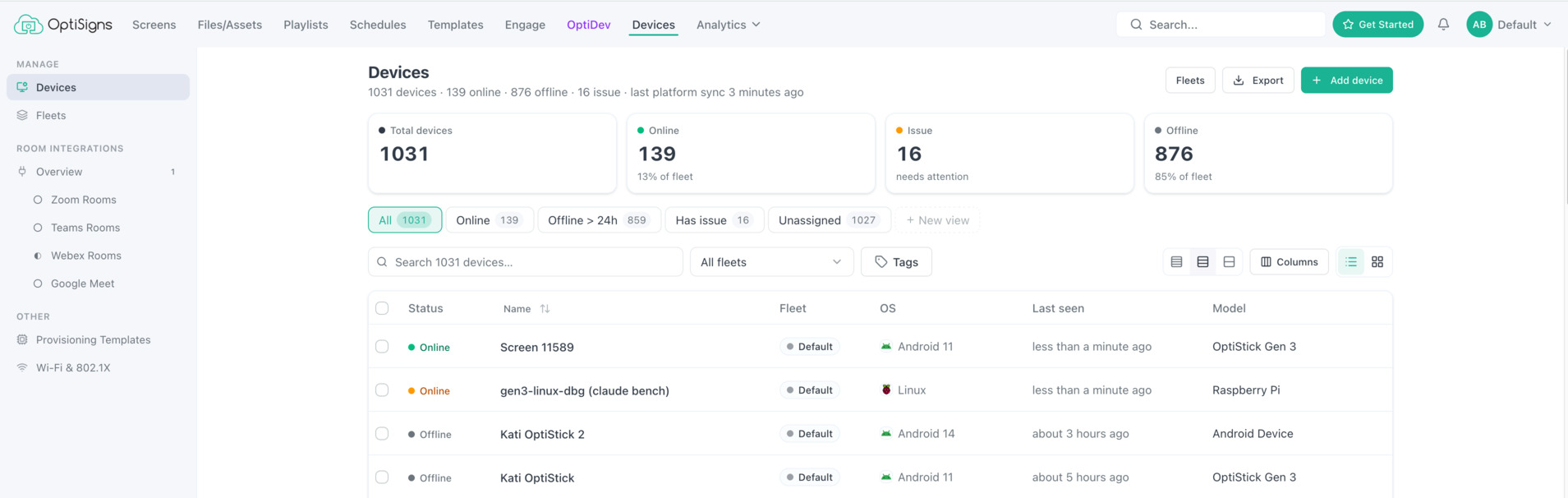Check the gen3-linux-dbg row checkbox
The width and height of the screenshot is (1568, 498).
(382, 390)
